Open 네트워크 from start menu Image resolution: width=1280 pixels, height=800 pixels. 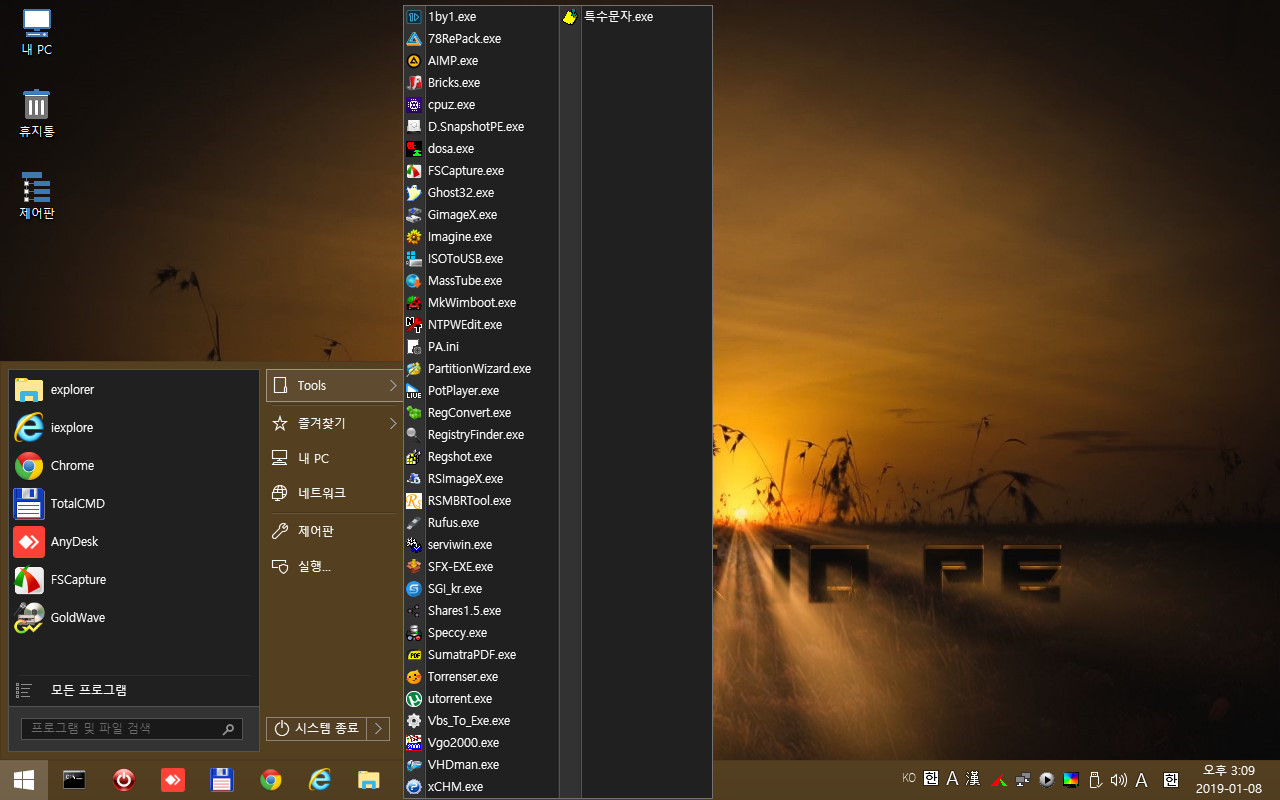click(334, 493)
